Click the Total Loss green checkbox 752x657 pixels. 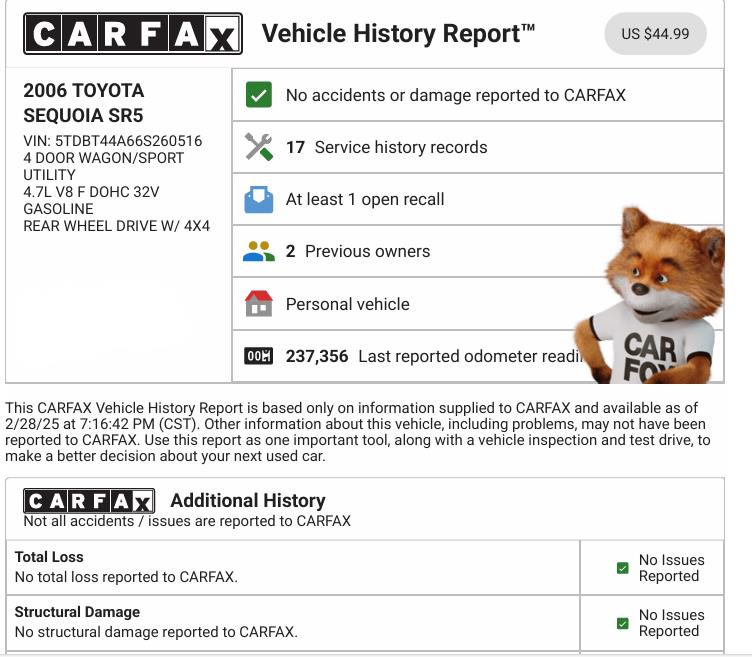pyautogui.click(x=623, y=568)
